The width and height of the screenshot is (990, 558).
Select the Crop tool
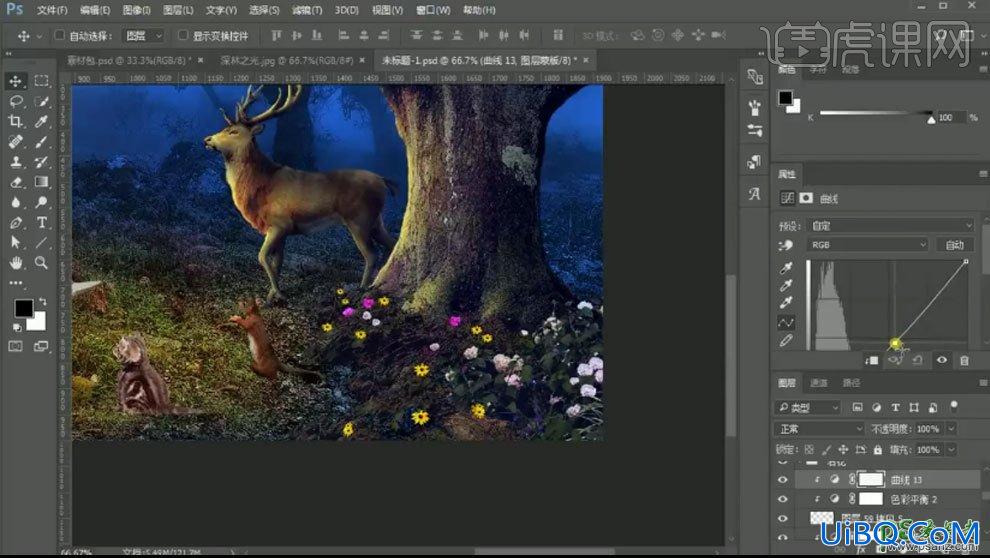tap(15, 121)
